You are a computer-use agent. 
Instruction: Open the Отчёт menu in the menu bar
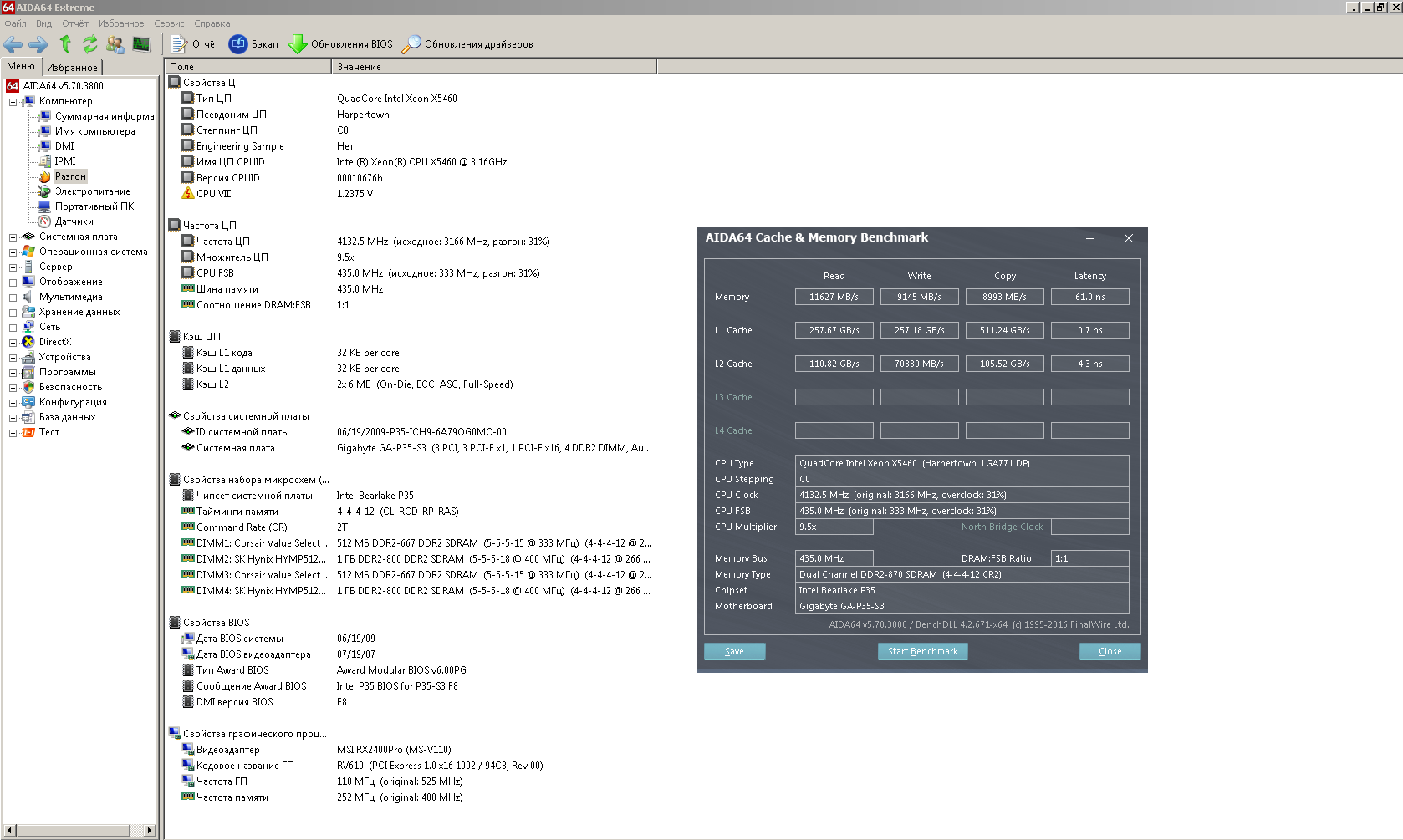[x=75, y=23]
